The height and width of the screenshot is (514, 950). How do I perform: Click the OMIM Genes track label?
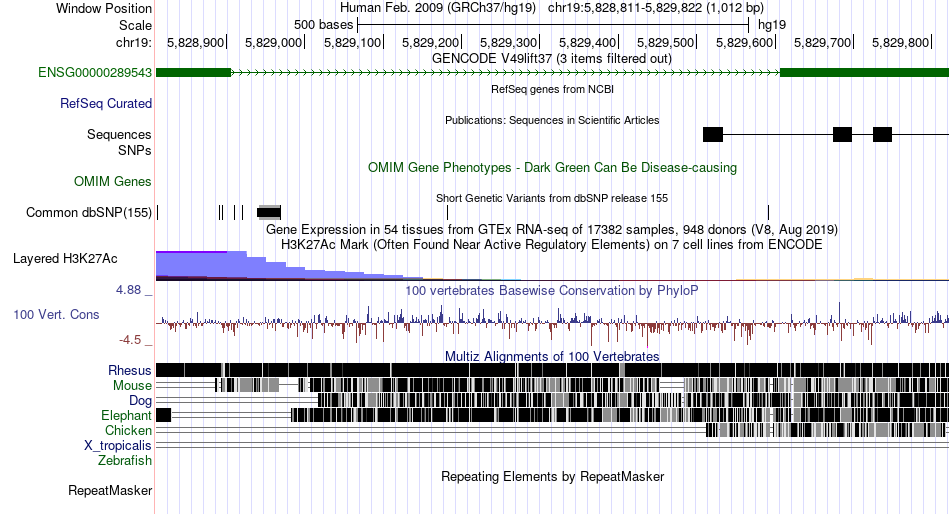tap(113, 181)
